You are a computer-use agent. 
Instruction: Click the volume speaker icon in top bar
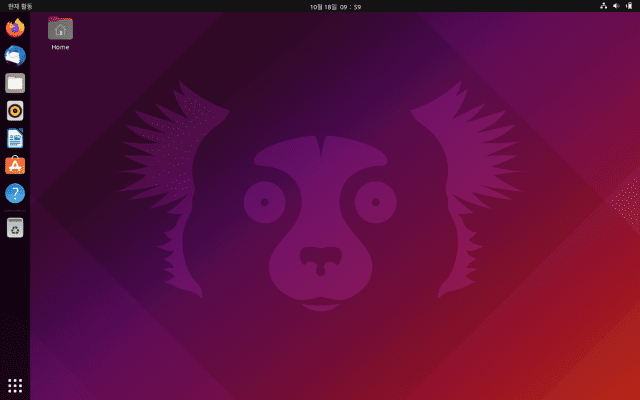click(x=616, y=6)
